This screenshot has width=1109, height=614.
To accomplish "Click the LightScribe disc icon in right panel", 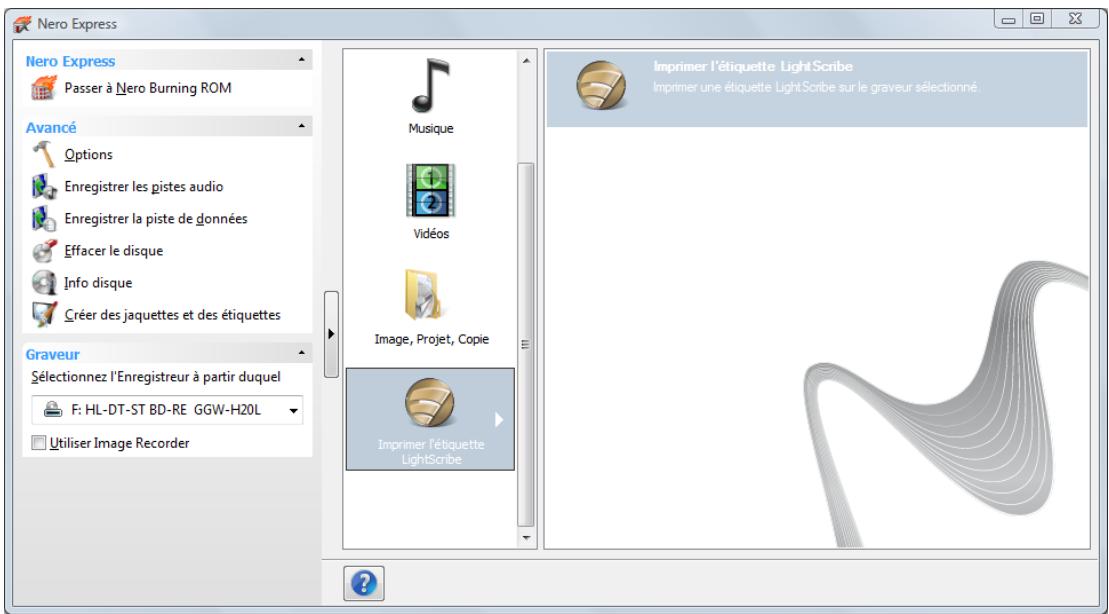I will pos(601,85).
